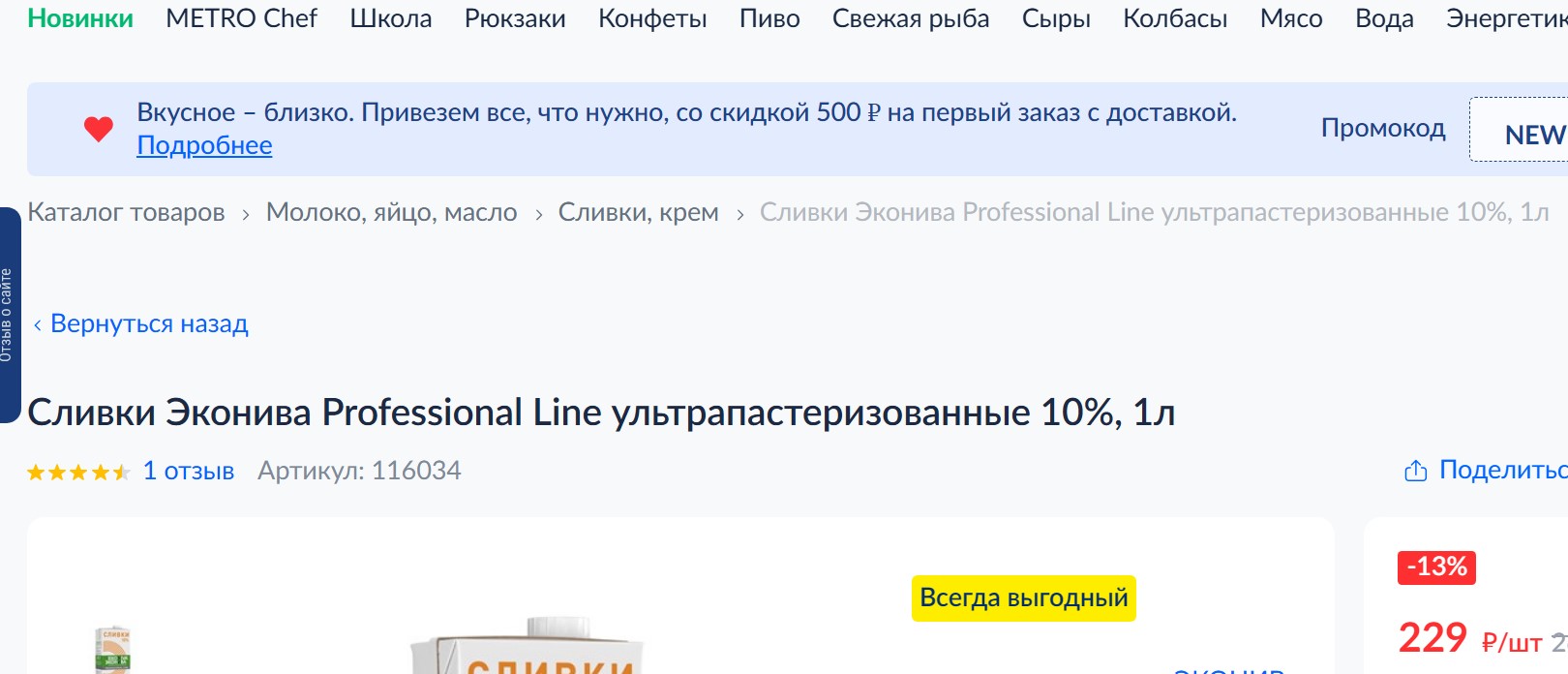
Task: Open the Школа category
Action: click(x=391, y=18)
